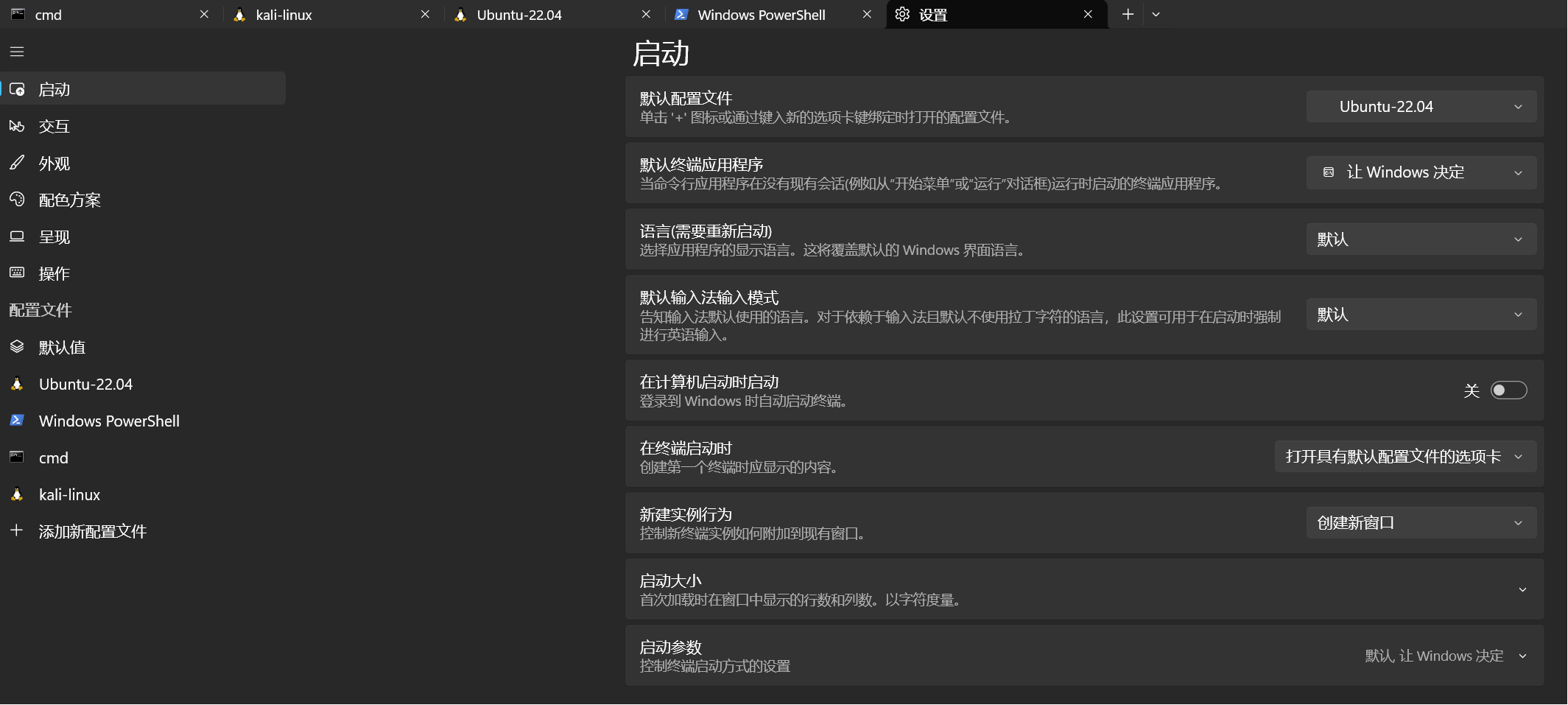This screenshot has height=705, width=1568.
Task: Click the 默认, 让 Windows 决定 value text
Action: 1434,656
